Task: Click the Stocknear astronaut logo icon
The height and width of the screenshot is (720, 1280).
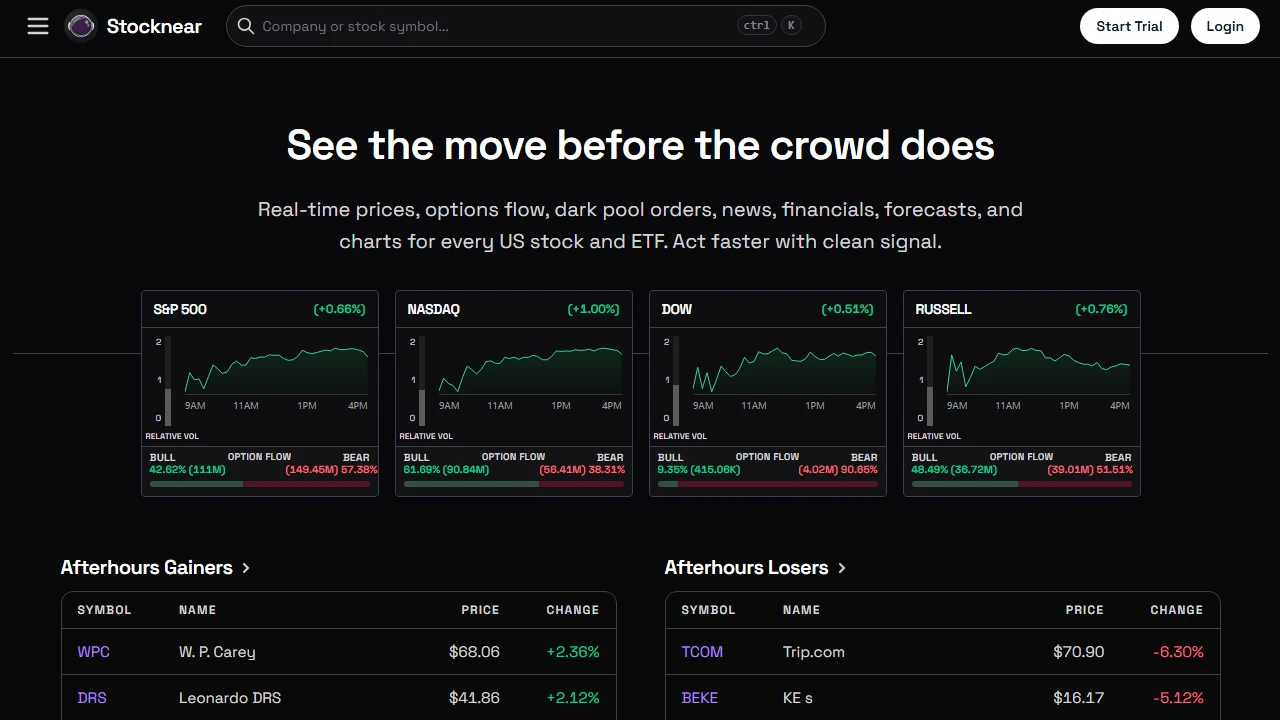Action: pyautogui.click(x=81, y=26)
